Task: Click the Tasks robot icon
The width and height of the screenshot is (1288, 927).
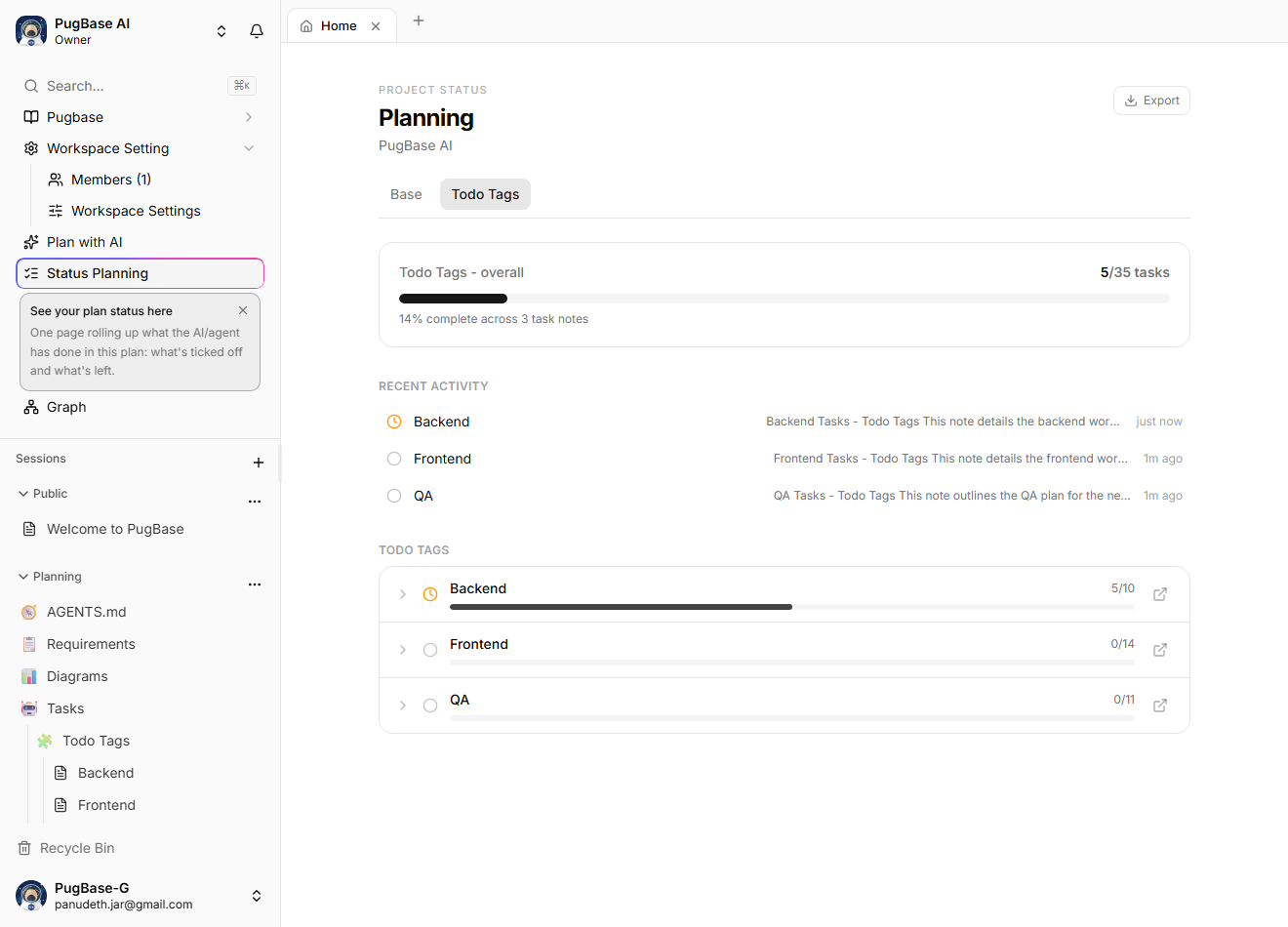Action: 29,708
